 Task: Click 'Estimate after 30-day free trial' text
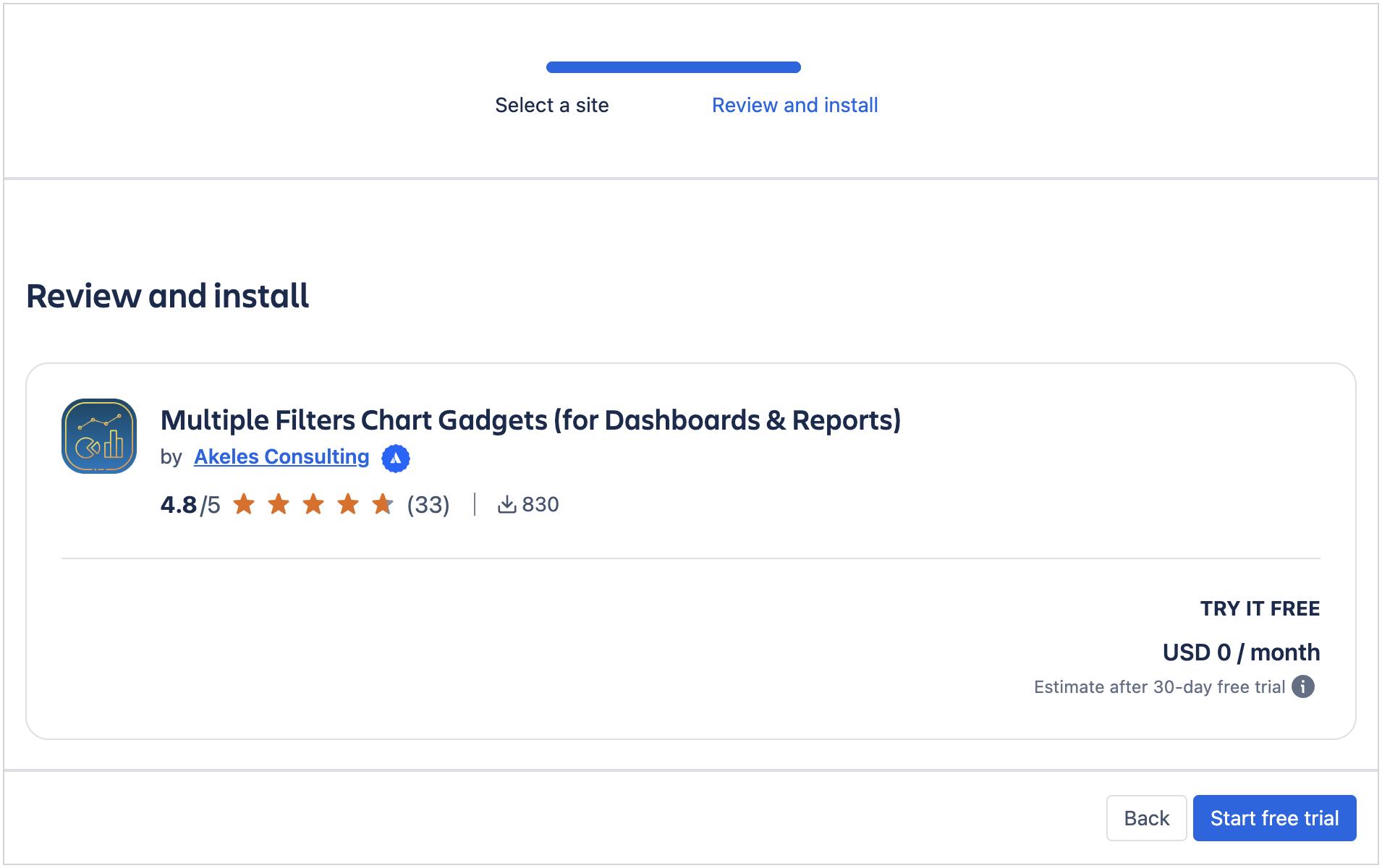(1159, 687)
